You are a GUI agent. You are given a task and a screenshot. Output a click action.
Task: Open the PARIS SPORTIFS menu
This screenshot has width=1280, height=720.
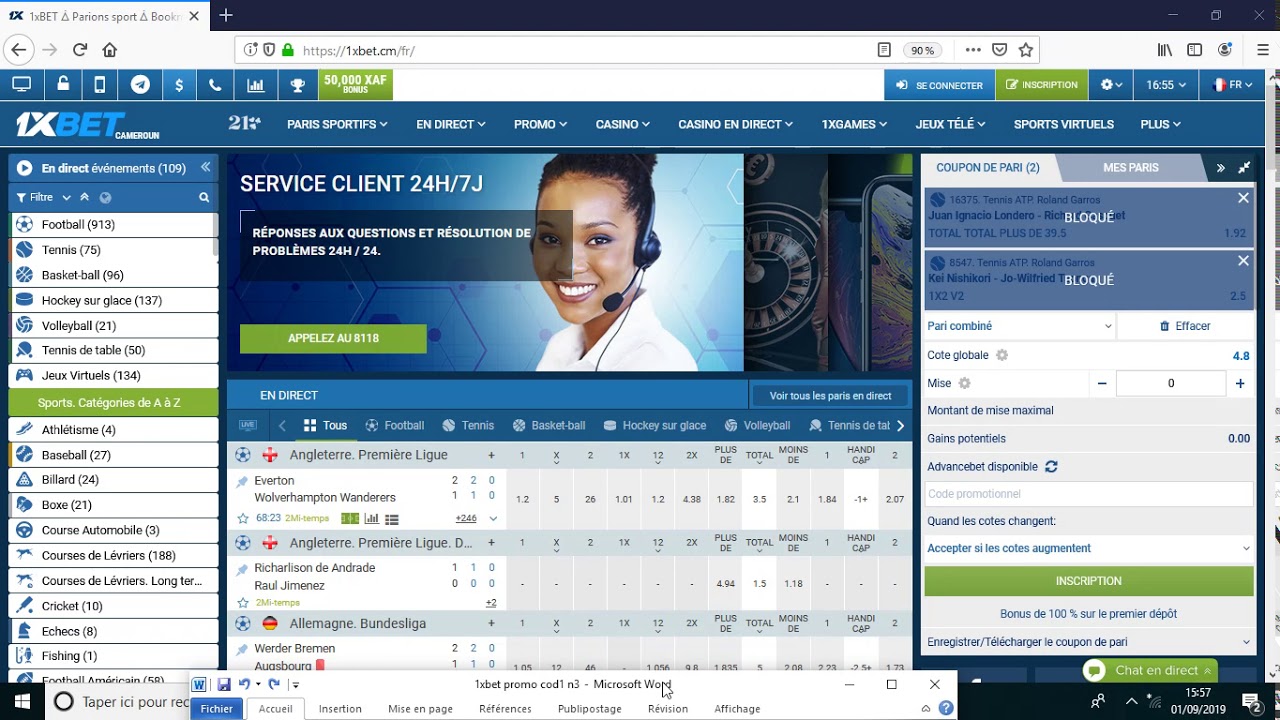click(x=337, y=125)
